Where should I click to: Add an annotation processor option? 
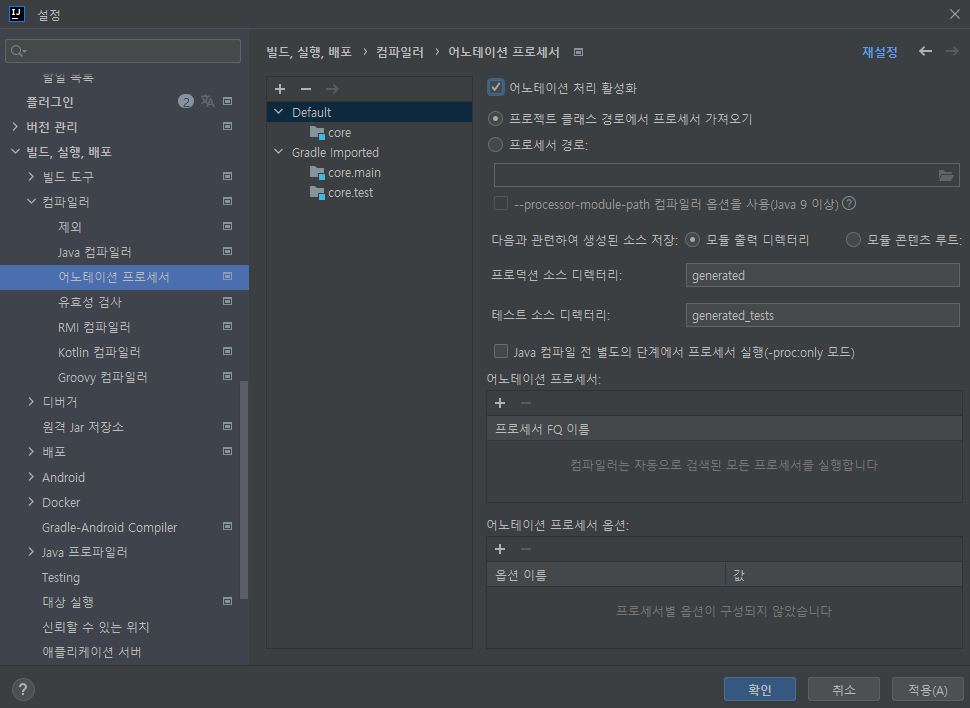pos(500,550)
